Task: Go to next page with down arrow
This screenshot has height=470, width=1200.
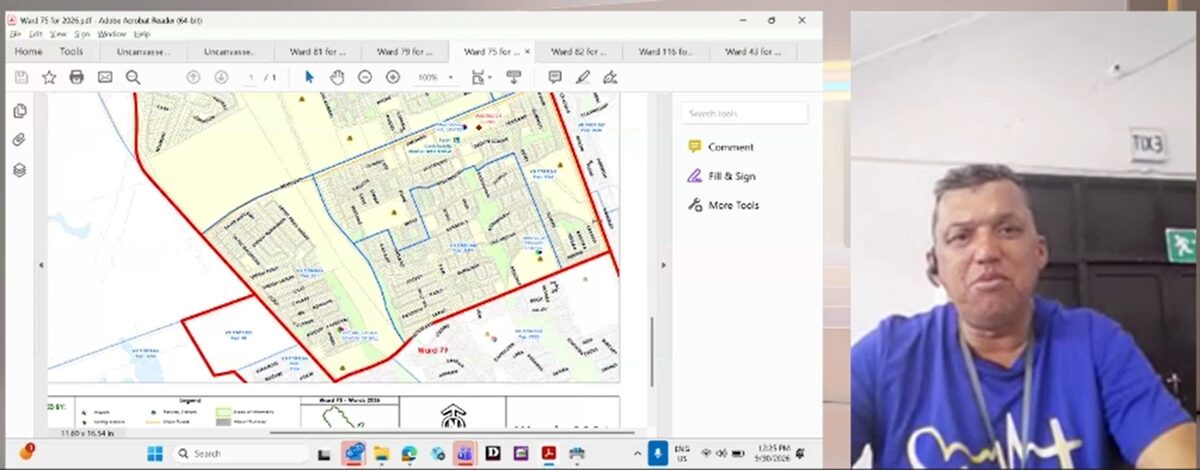Action: pyautogui.click(x=221, y=77)
